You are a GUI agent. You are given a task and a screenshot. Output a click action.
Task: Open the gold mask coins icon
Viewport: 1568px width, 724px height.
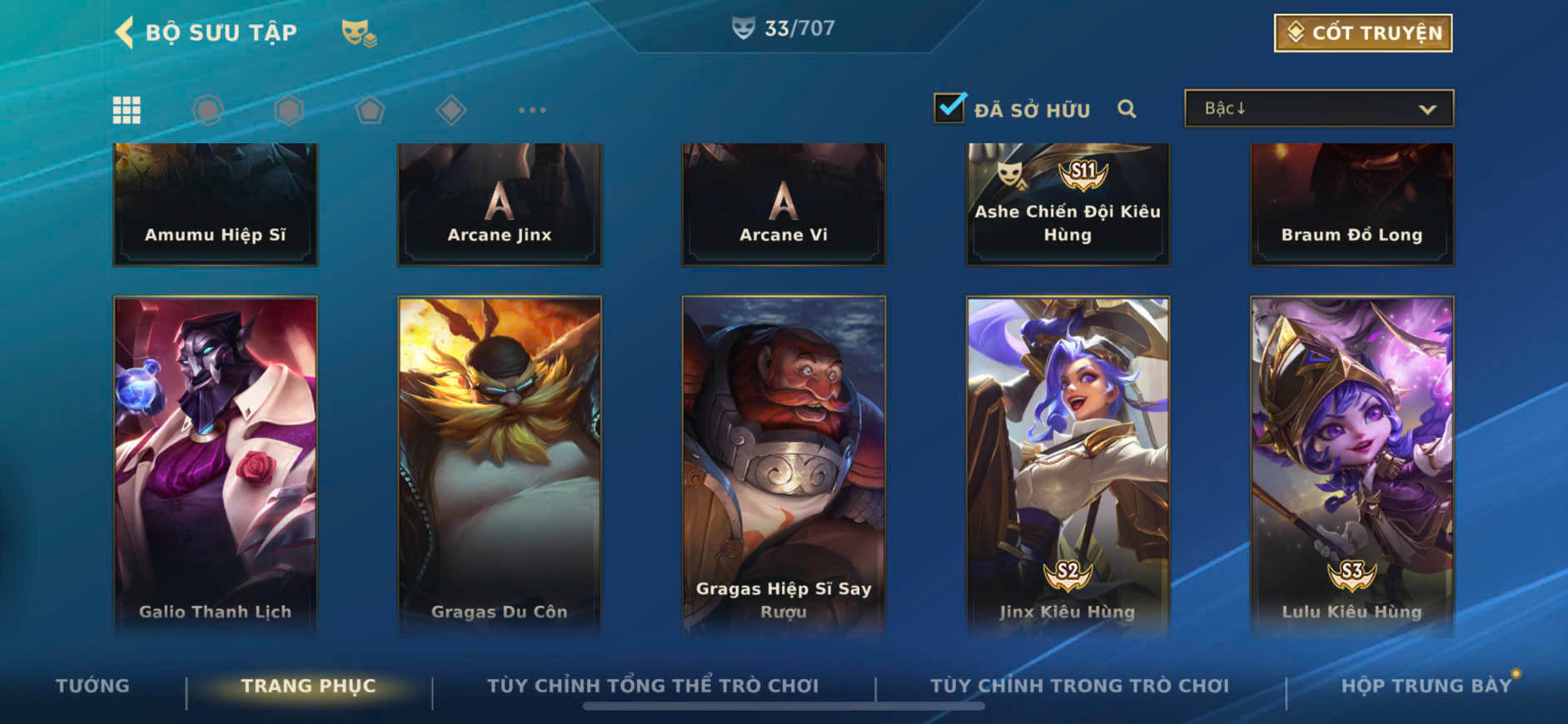359,33
